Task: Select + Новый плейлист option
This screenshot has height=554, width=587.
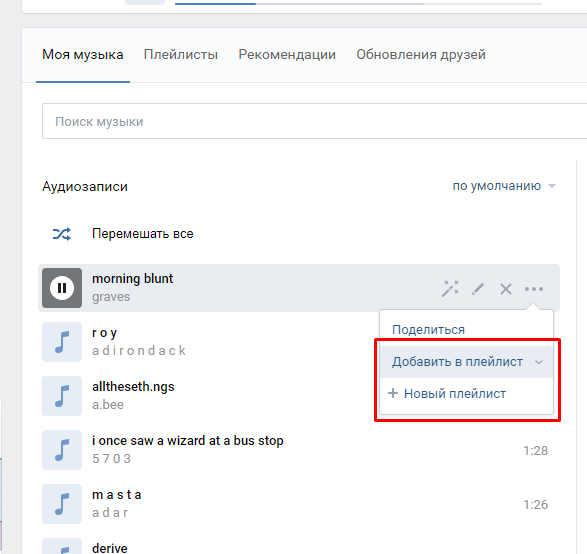Action: click(447, 394)
